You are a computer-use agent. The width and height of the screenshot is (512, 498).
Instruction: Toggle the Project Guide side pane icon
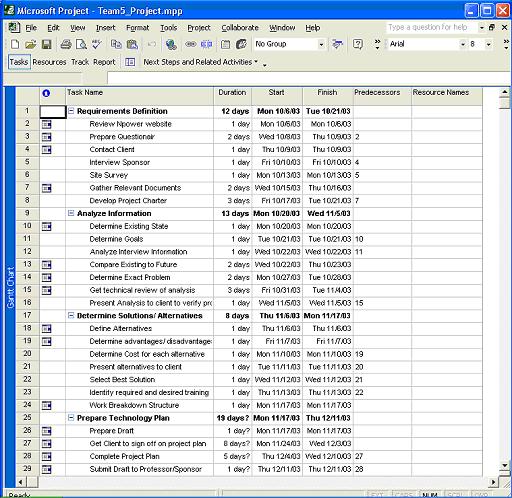[x=130, y=62]
